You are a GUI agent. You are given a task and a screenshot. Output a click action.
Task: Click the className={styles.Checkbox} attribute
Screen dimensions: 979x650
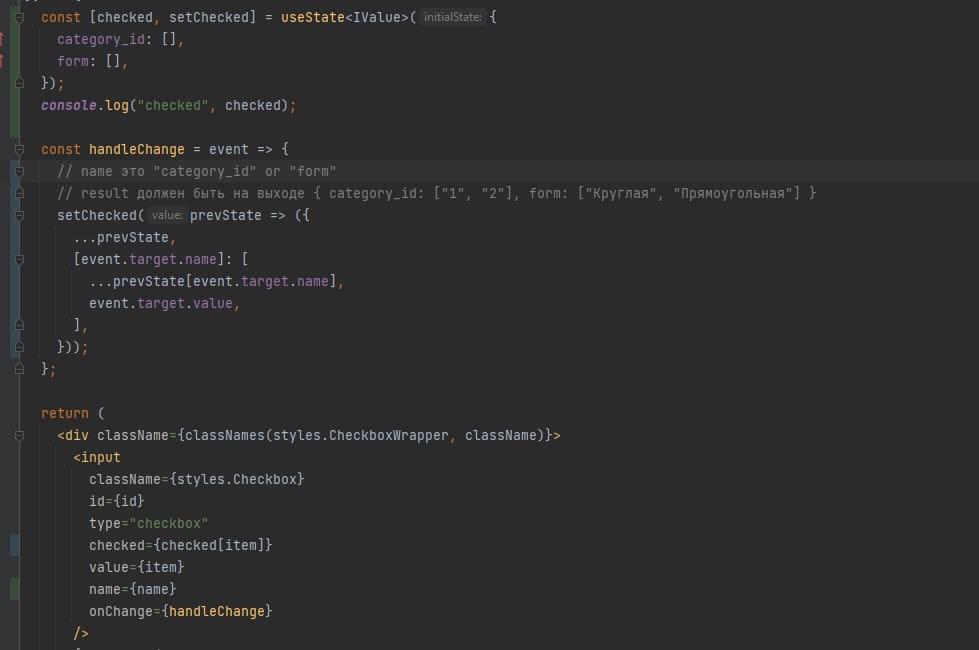coord(197,480)
